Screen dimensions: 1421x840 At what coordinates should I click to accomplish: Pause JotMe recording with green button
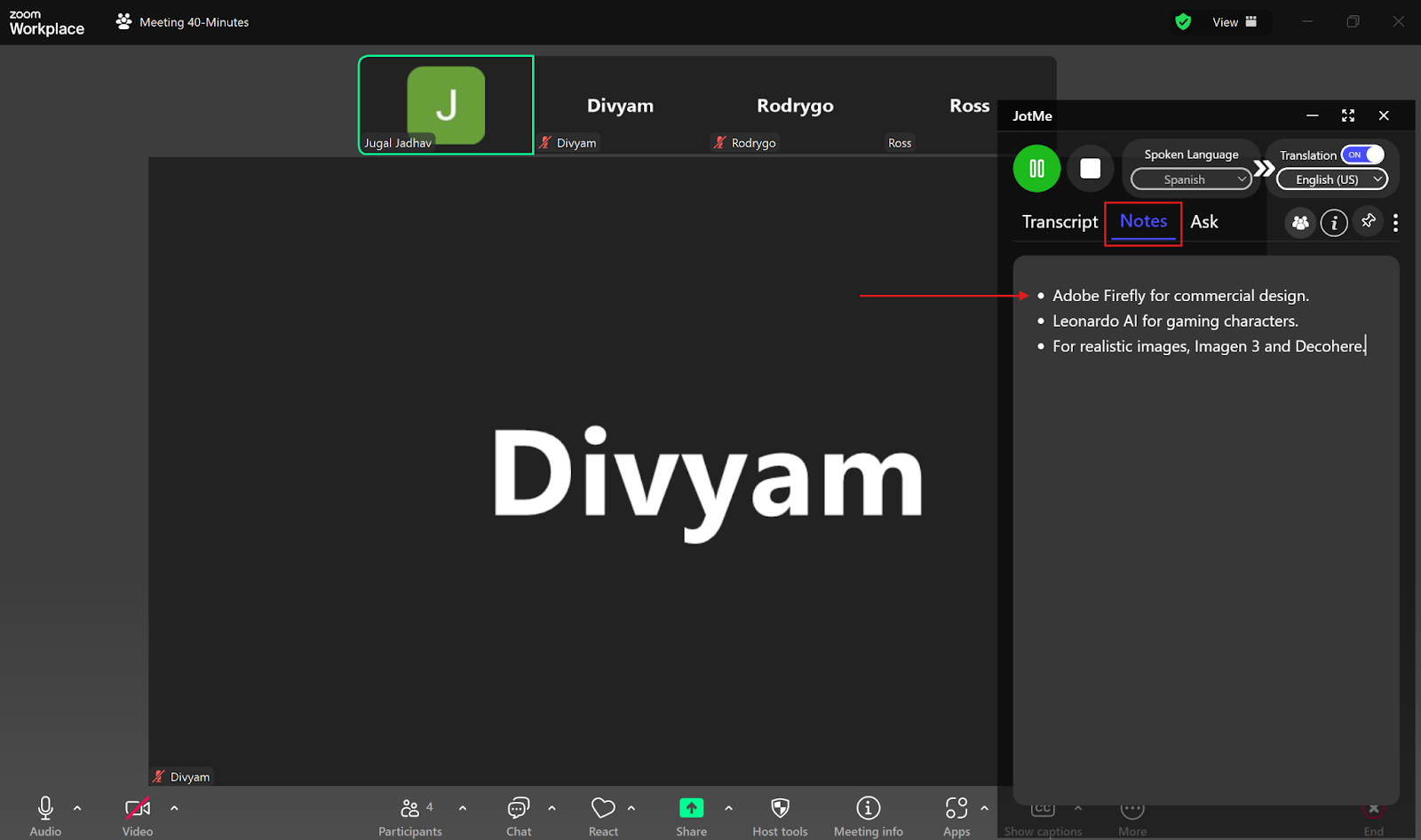pos(1036,169)
